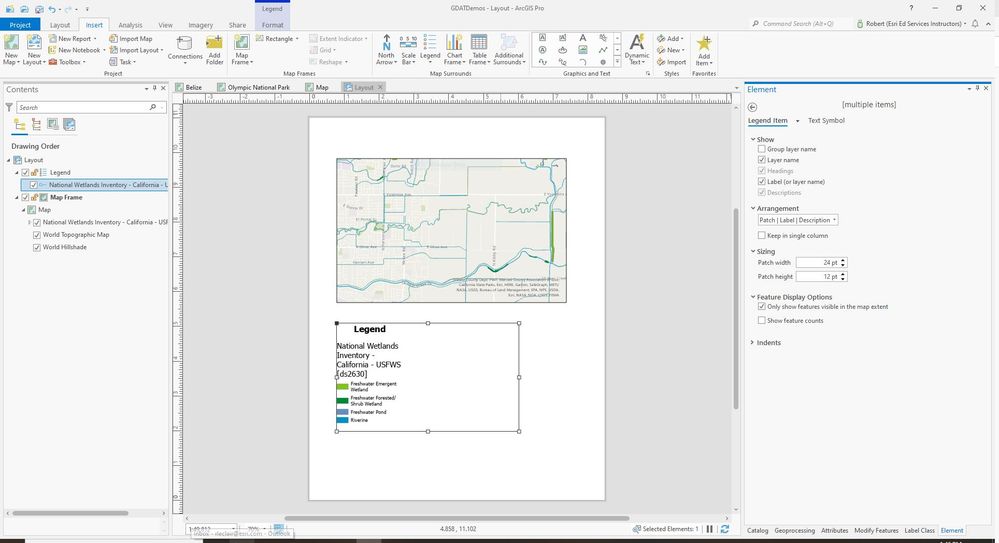
Task: Select the picture graphic tool
Action: 582,50
